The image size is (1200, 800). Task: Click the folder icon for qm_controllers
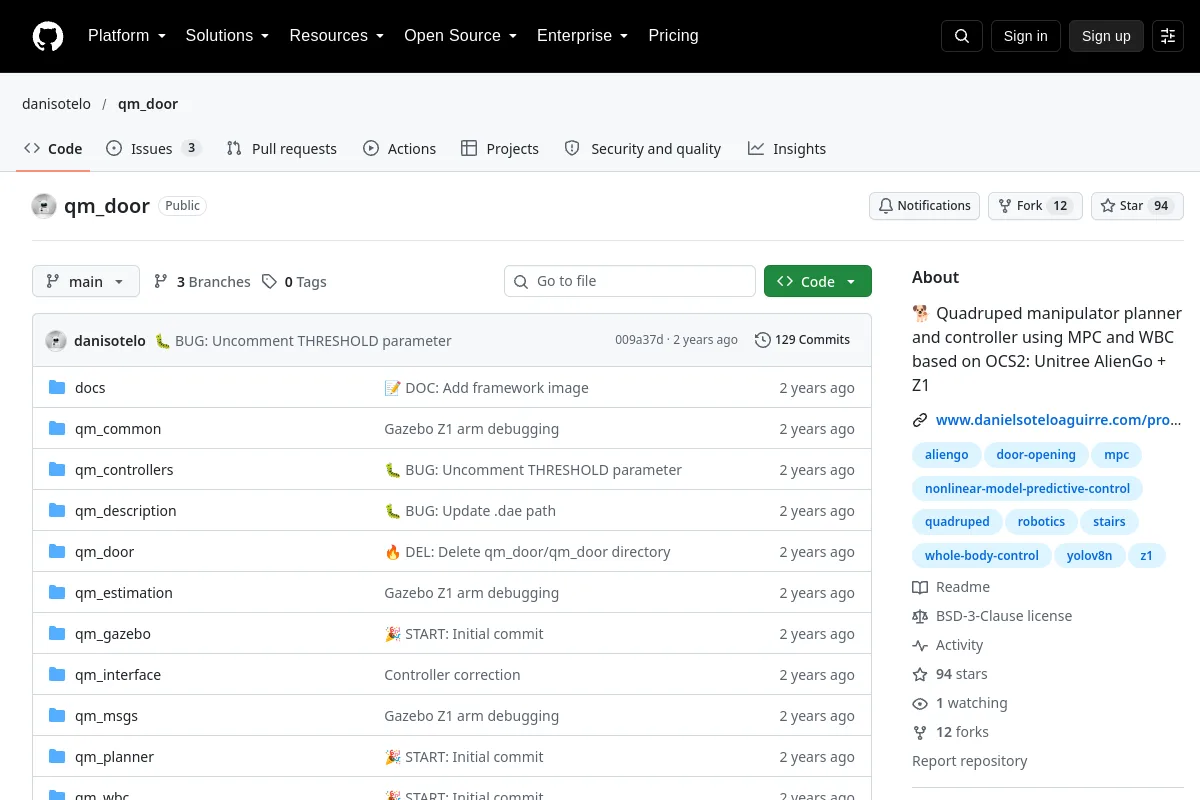(57, 469)
